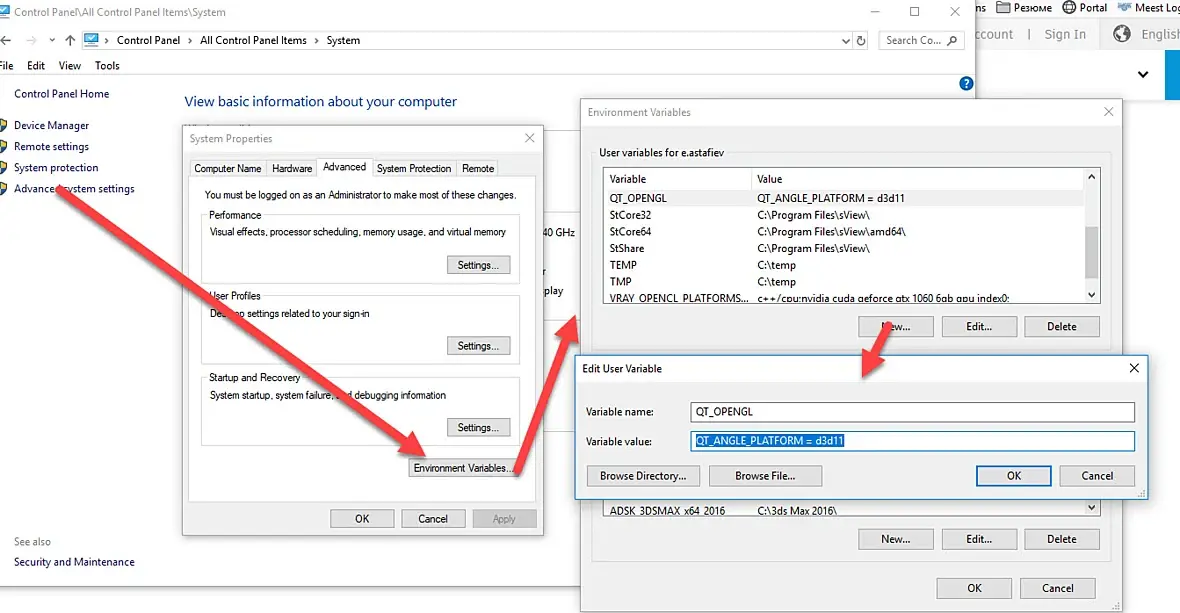Image resolution: width=1180 pixels, height=613 pixels.
Task: Open recent locations dropdown arrow beside forward
Action: pos(52,41)
